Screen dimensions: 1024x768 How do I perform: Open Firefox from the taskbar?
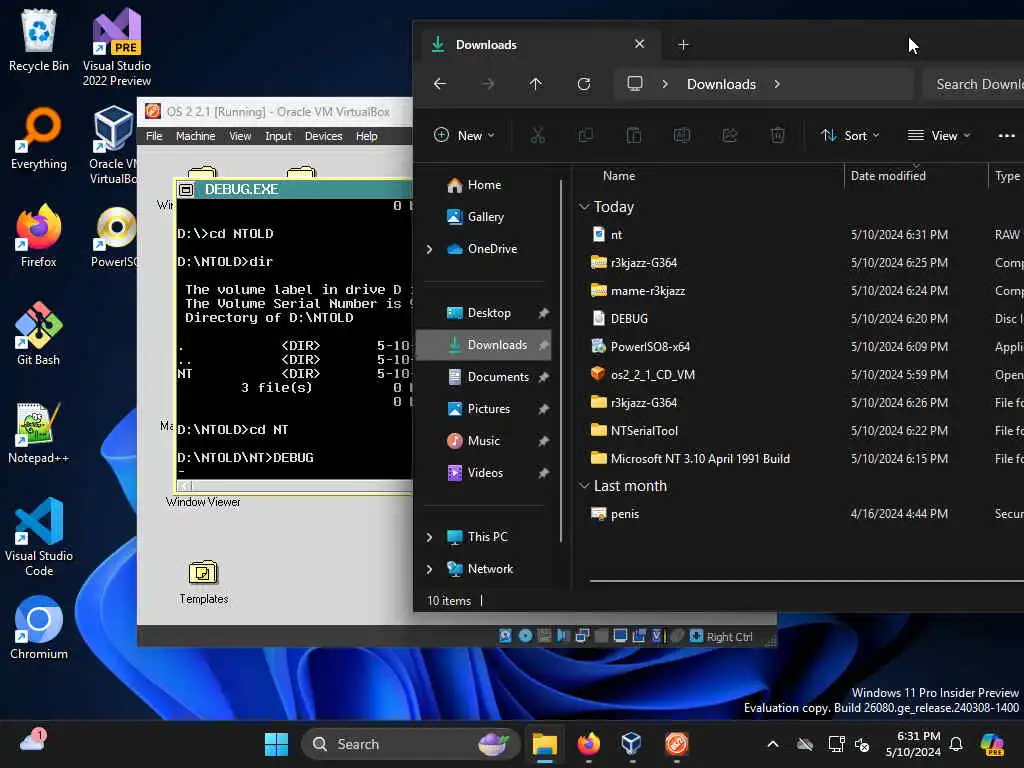(x=588, y=744)
